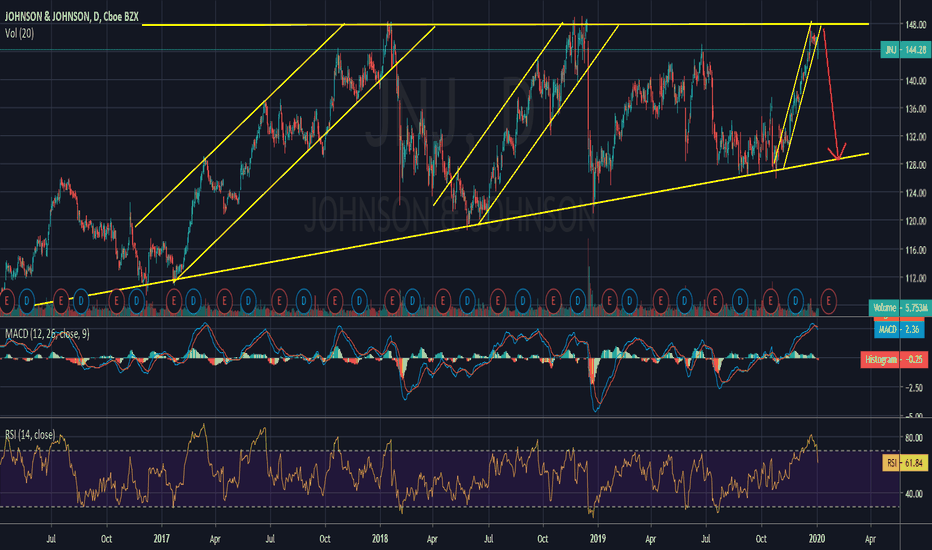The image size is (932, 550).
Task: Click the 2020 time axis label
Action: [817, 539]
